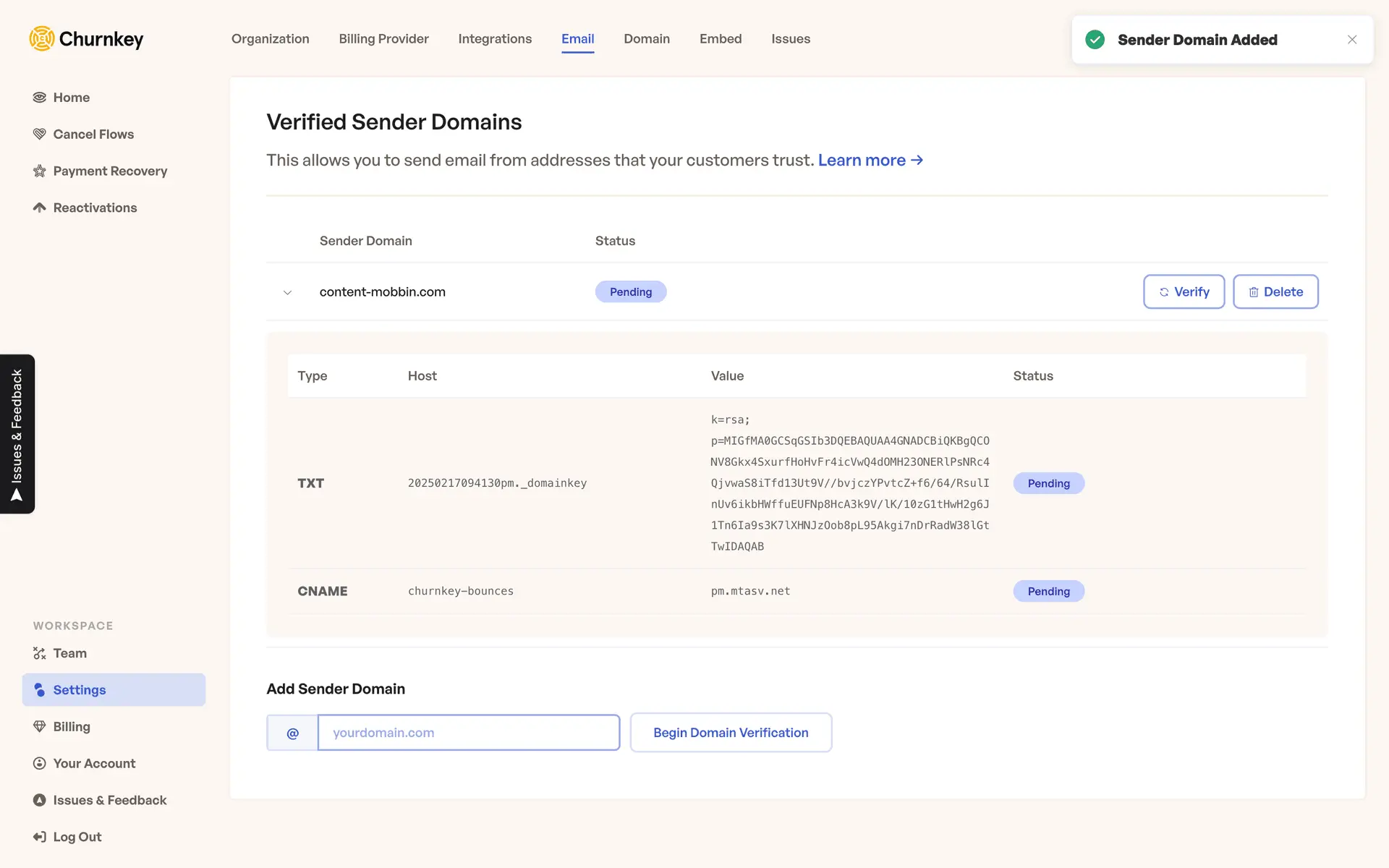This screenshot has width=1389, height=868.
Task: Go to Cancel Flows in sidebar
Action: (x=93, y=135)
